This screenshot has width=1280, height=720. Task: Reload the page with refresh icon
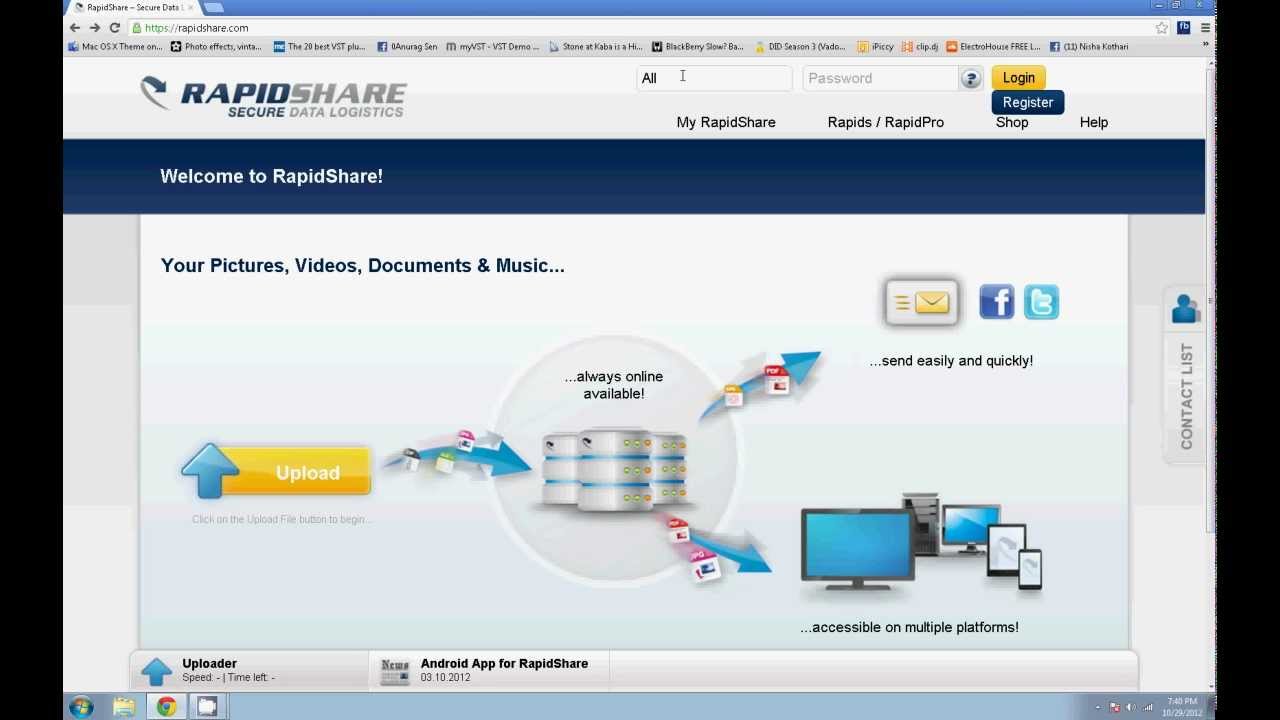pos(115,28)
